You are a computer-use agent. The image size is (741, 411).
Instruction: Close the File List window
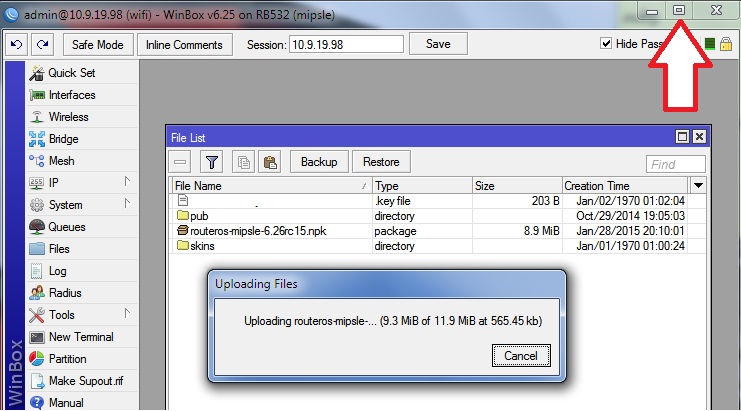(x=699, y=137)
